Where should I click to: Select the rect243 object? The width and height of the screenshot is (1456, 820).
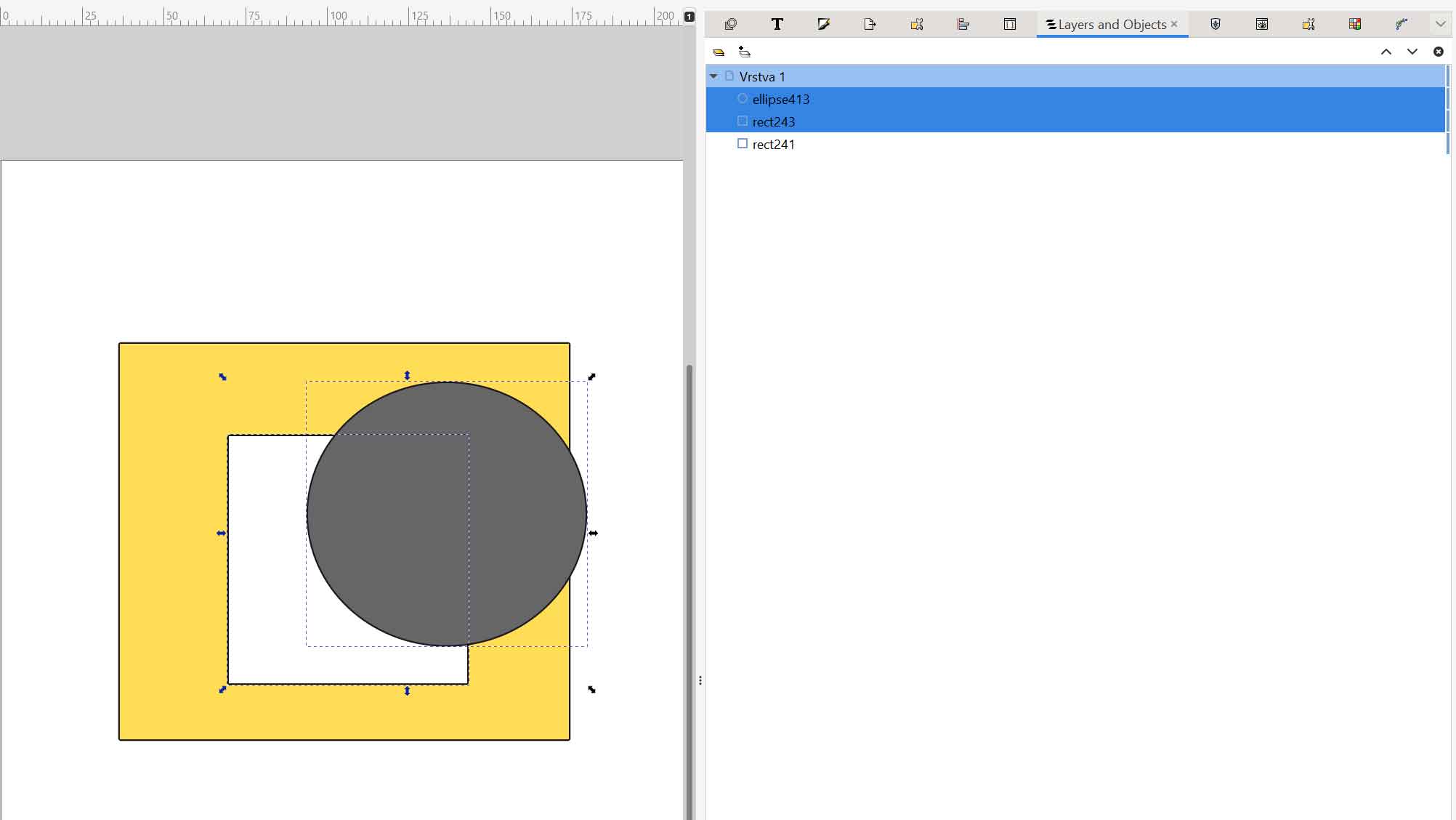coord(773,121)
